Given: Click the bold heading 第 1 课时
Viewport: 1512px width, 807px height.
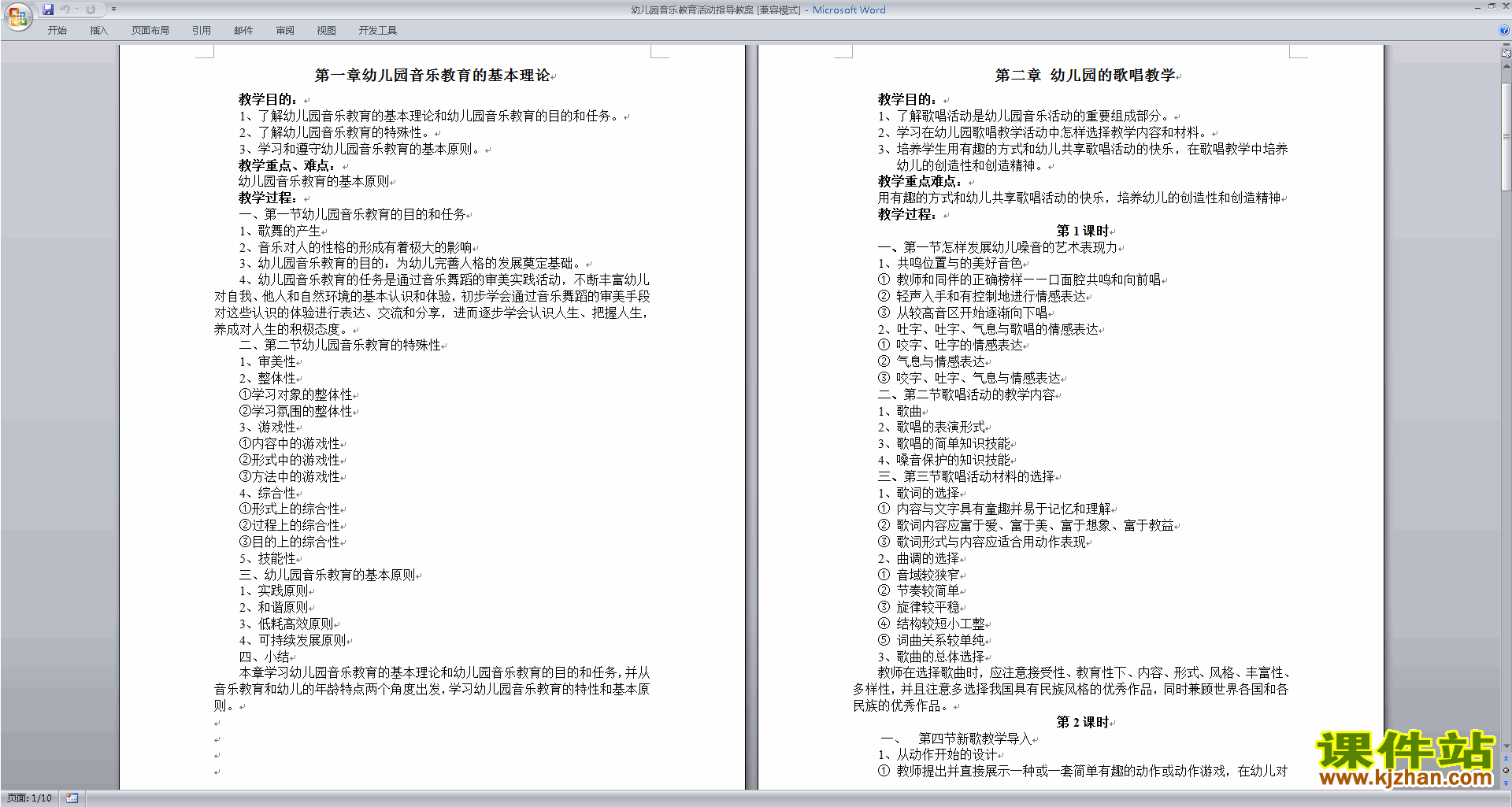Looking at the screenshot, I should coord(1083,231).
